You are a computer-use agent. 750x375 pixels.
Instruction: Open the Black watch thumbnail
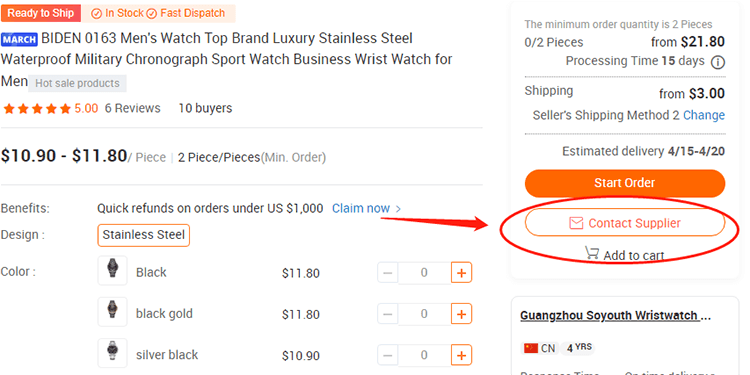(x=112, y=270)
